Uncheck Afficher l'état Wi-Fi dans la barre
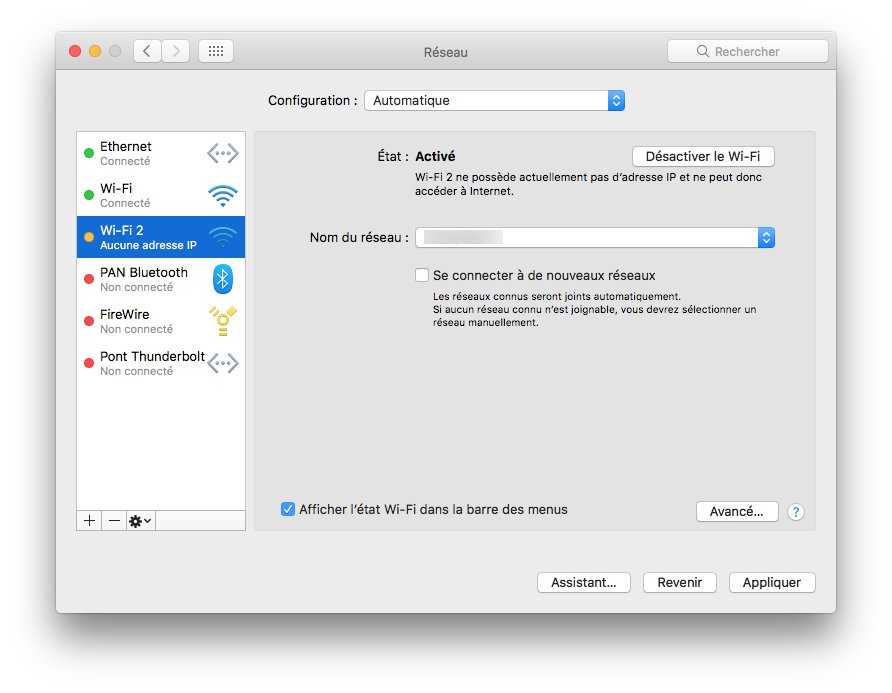 click(x=288, y=509)
